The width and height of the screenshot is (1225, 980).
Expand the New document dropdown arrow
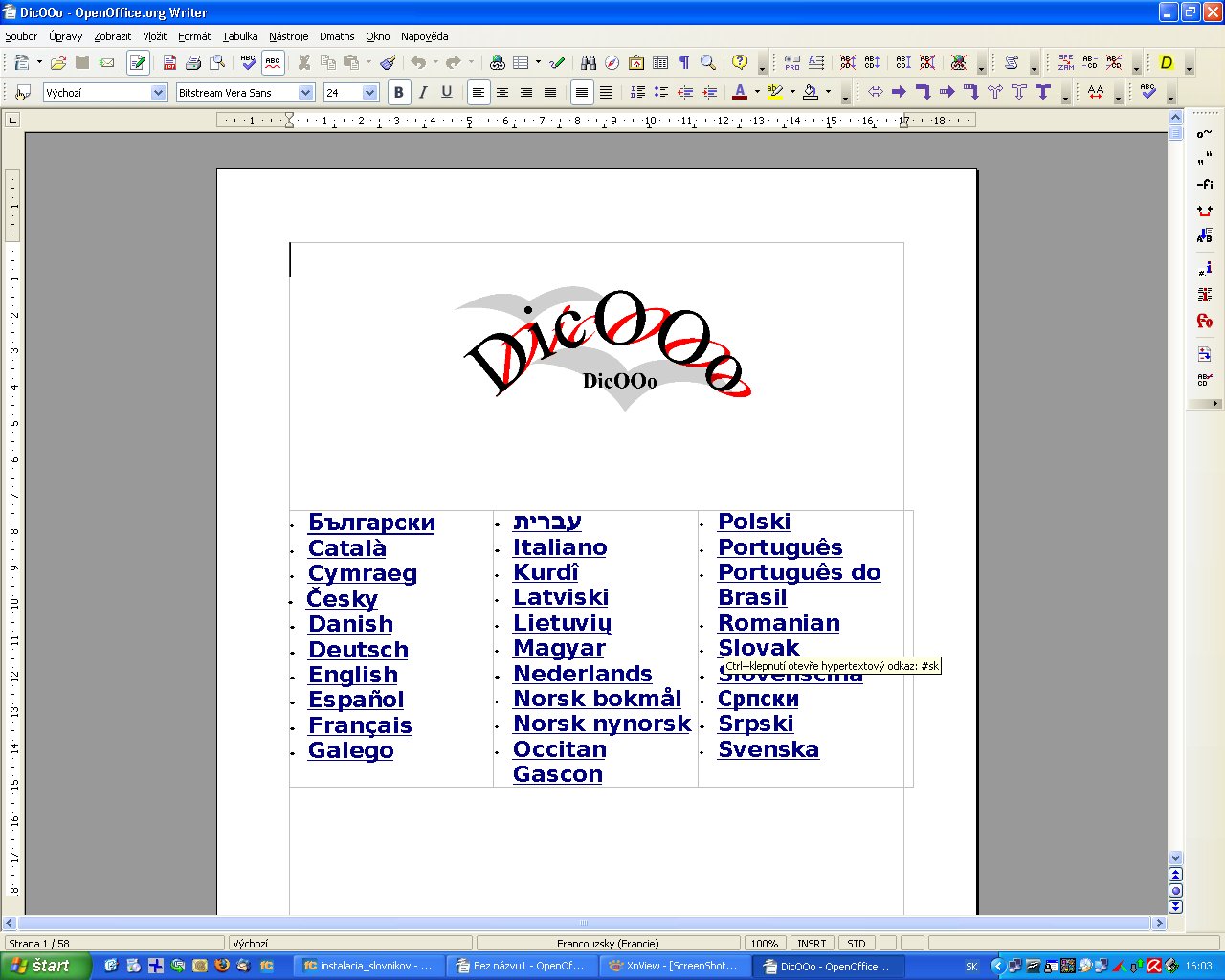(39, 62)
